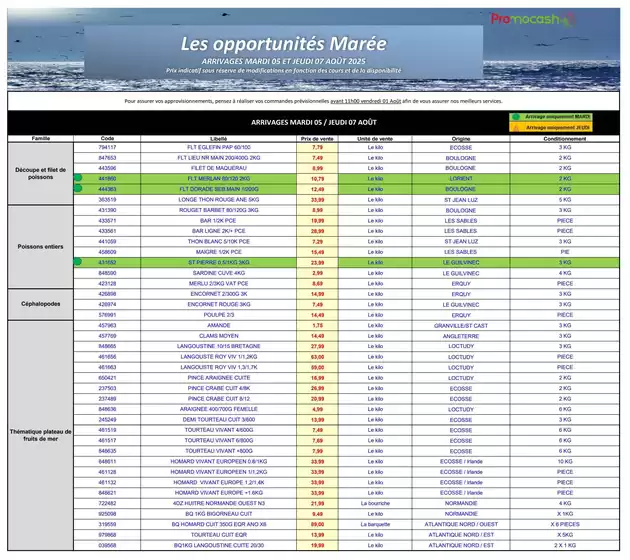Screen dimensions: 630x560
Task: Click 'FLT EGLEFIN PAP 60/100' label
Action: point(219,147)
